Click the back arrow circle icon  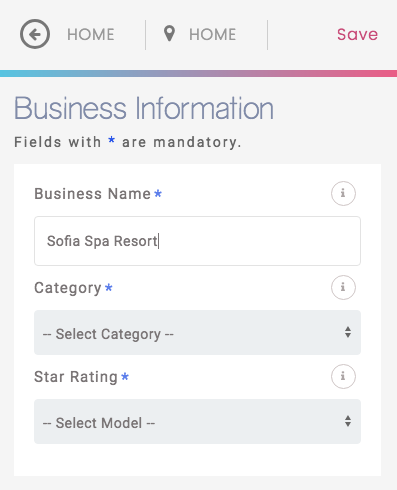click(35, 34)
